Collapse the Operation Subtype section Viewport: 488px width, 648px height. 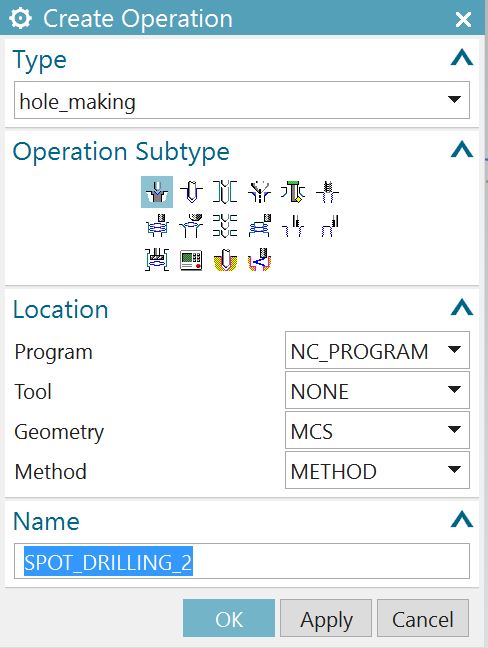coord(462,150)
